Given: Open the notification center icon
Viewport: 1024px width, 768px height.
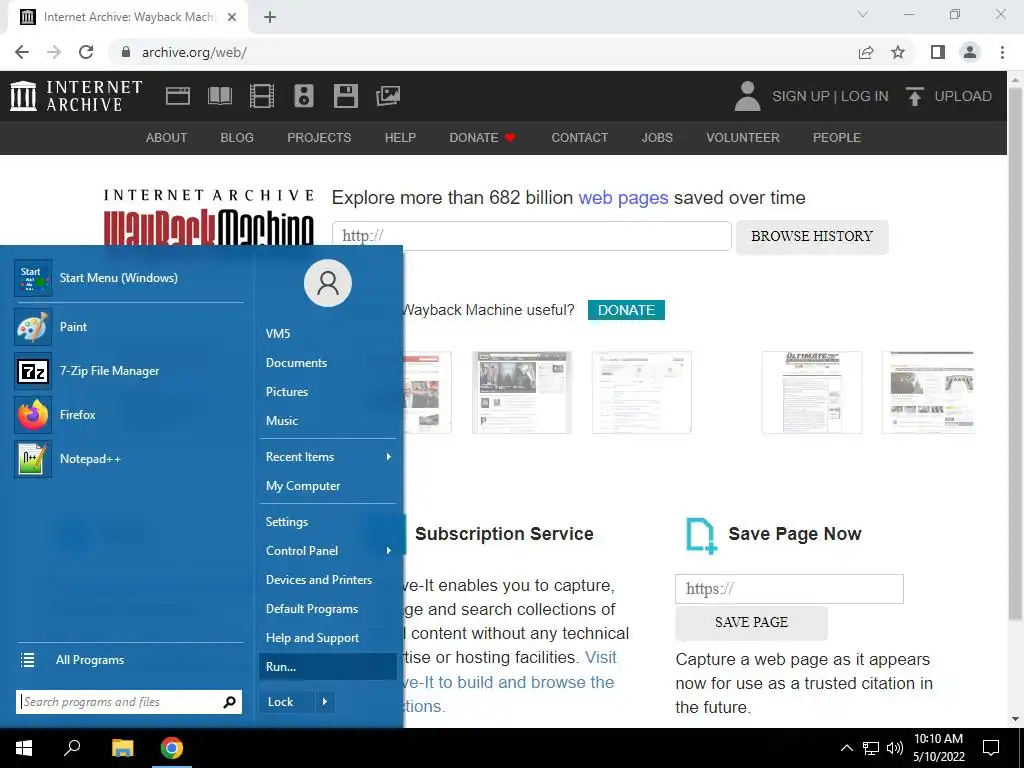Looking at the screenshot, I should pyautogui.click(x=991, y=748).
